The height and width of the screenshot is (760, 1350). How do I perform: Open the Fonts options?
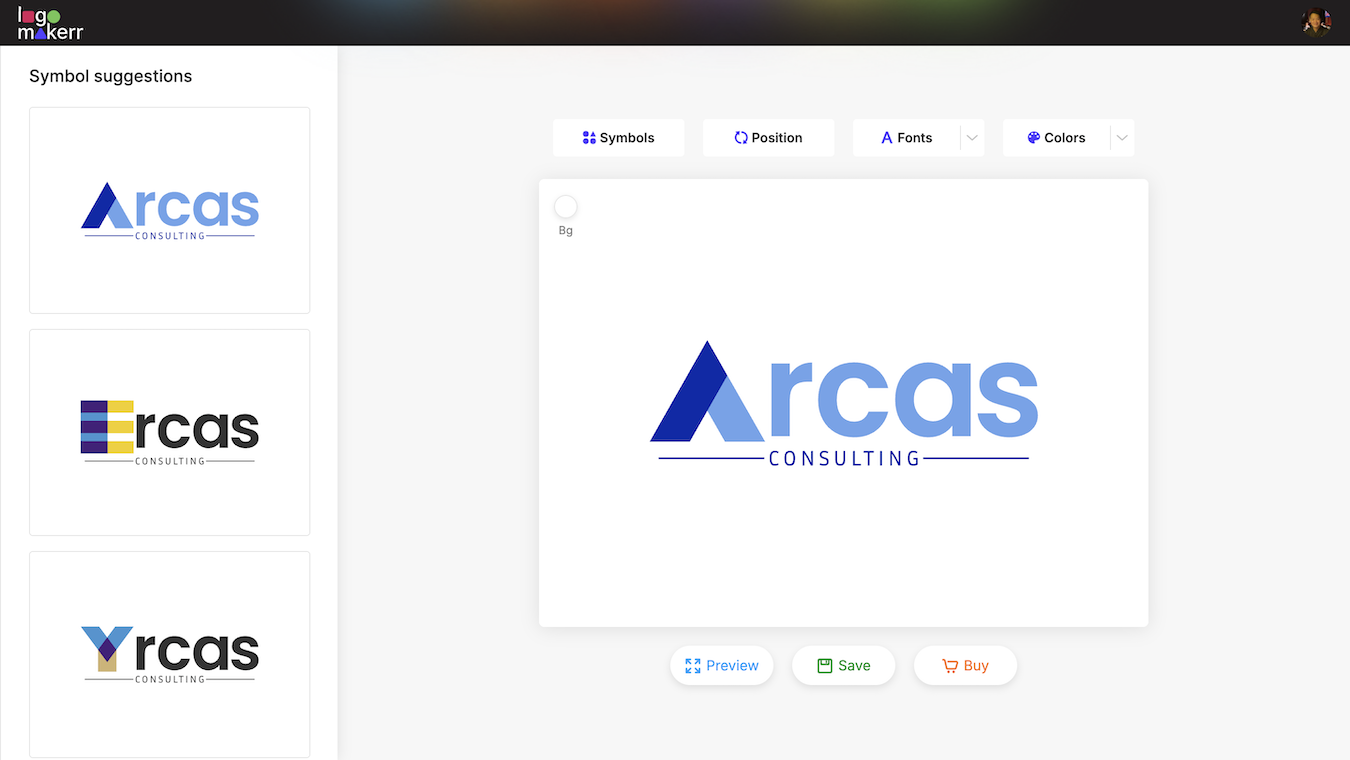point(907,138)
